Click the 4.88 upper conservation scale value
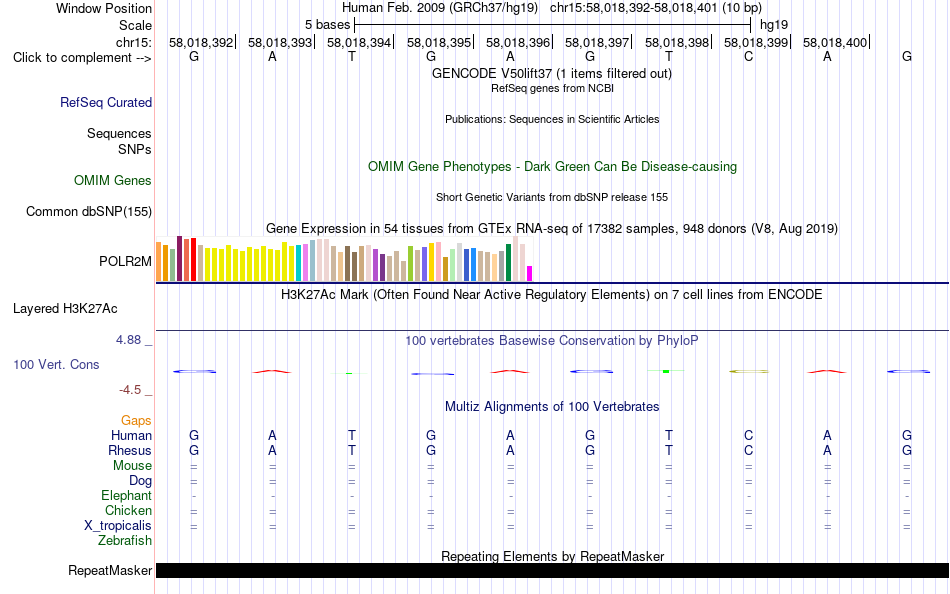The image size is (950, 594). pos(128,340)
